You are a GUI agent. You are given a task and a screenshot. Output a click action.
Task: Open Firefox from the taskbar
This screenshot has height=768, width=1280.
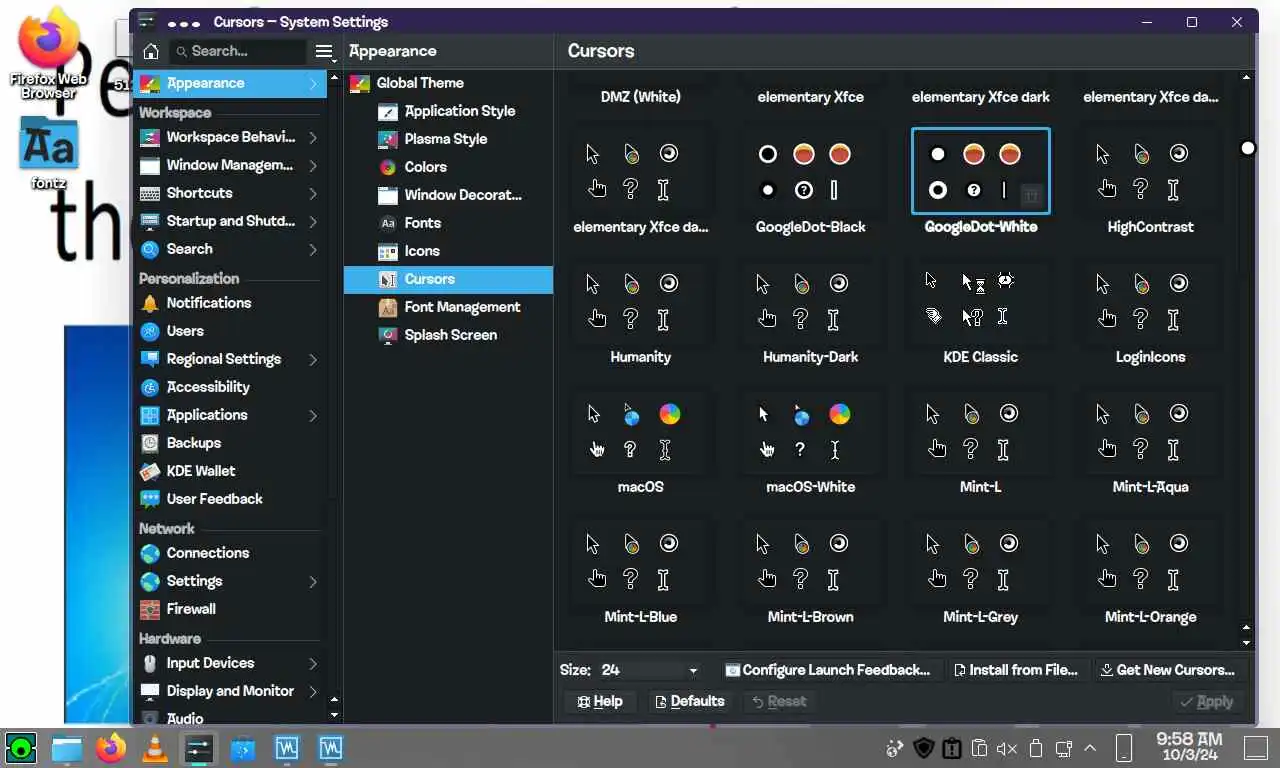(111, 747)
